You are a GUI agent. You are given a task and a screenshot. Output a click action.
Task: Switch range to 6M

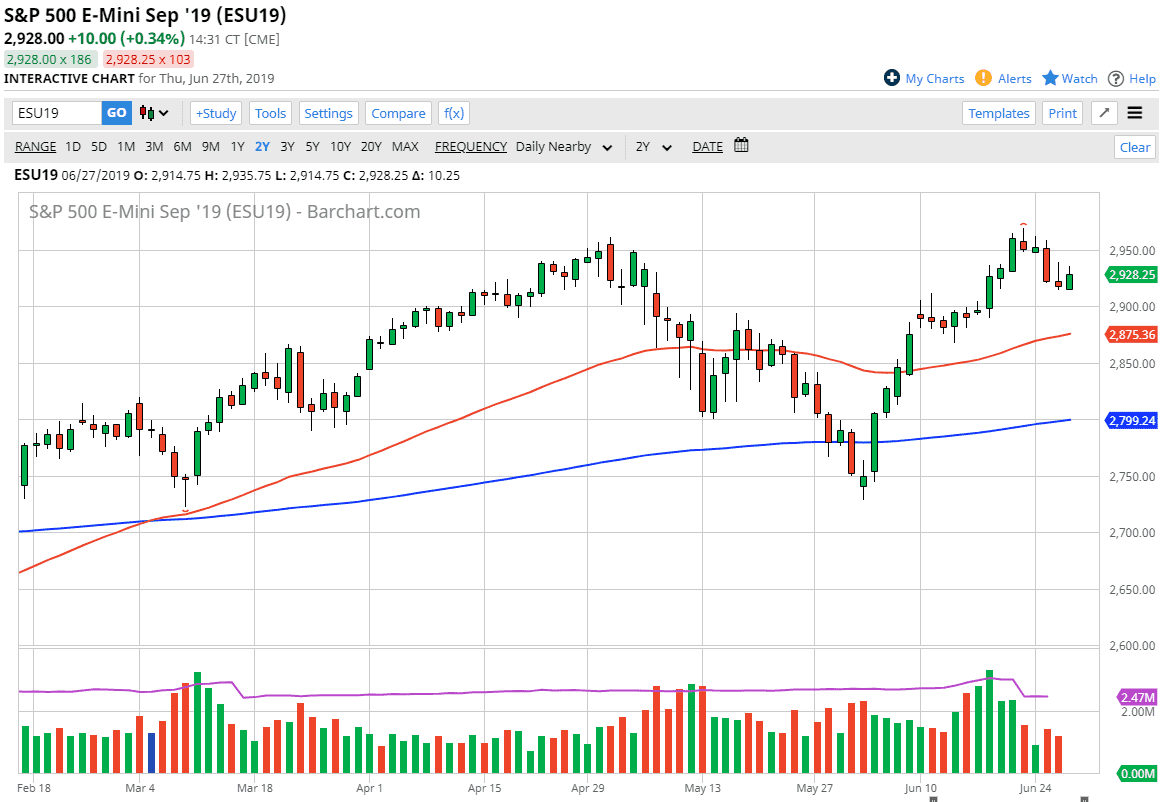pos(182,147)
